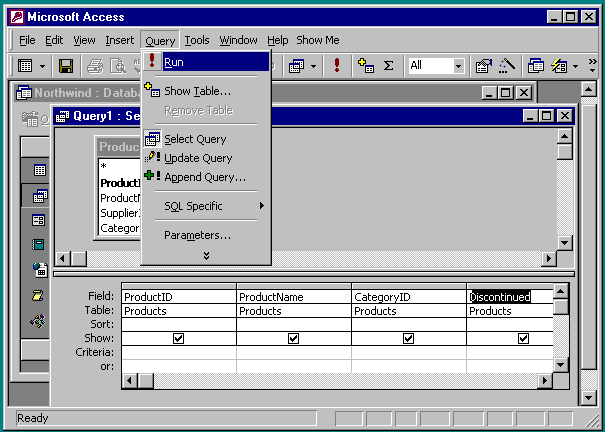Click the Totals sigma toolbar icon
The image size is (605, 432).
(389, 65)
